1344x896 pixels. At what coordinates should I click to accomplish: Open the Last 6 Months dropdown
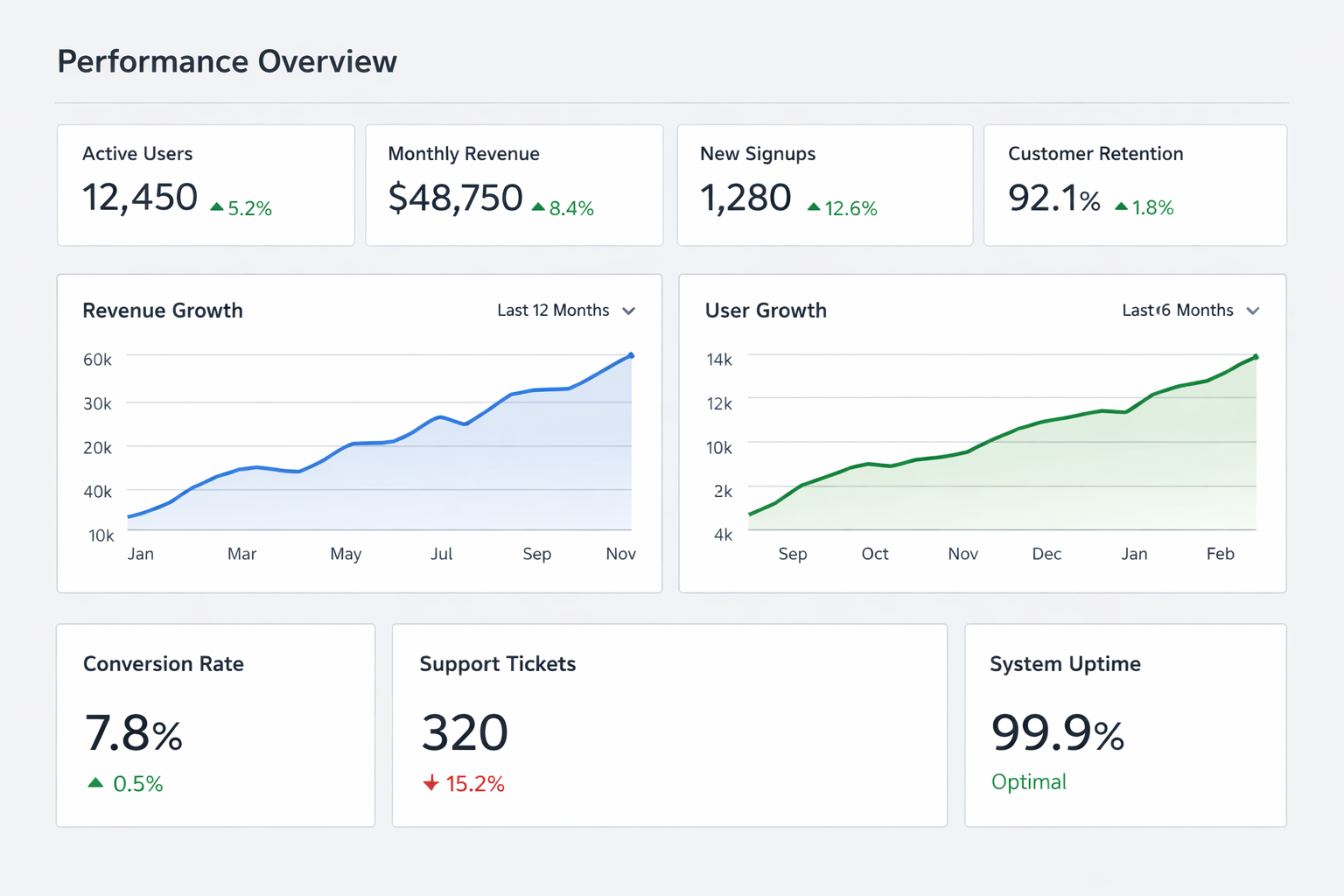pyautogui.click(x=1178, y=311)
